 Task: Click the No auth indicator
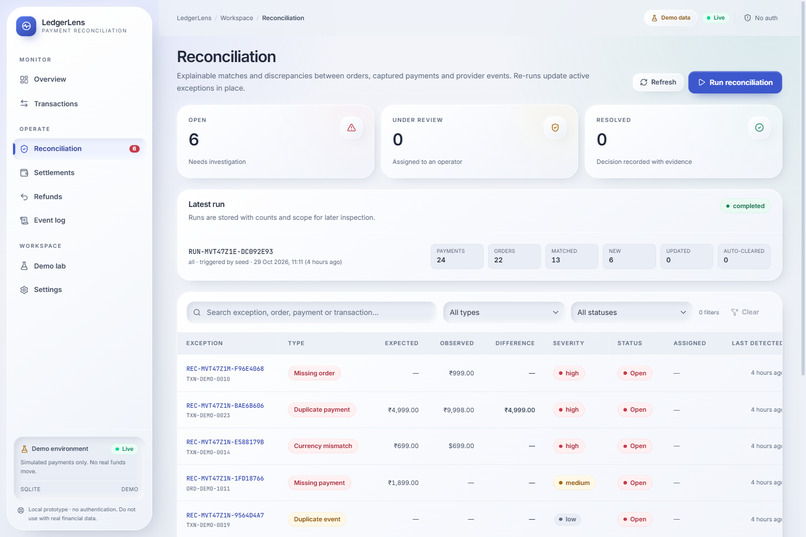(761, 18)
